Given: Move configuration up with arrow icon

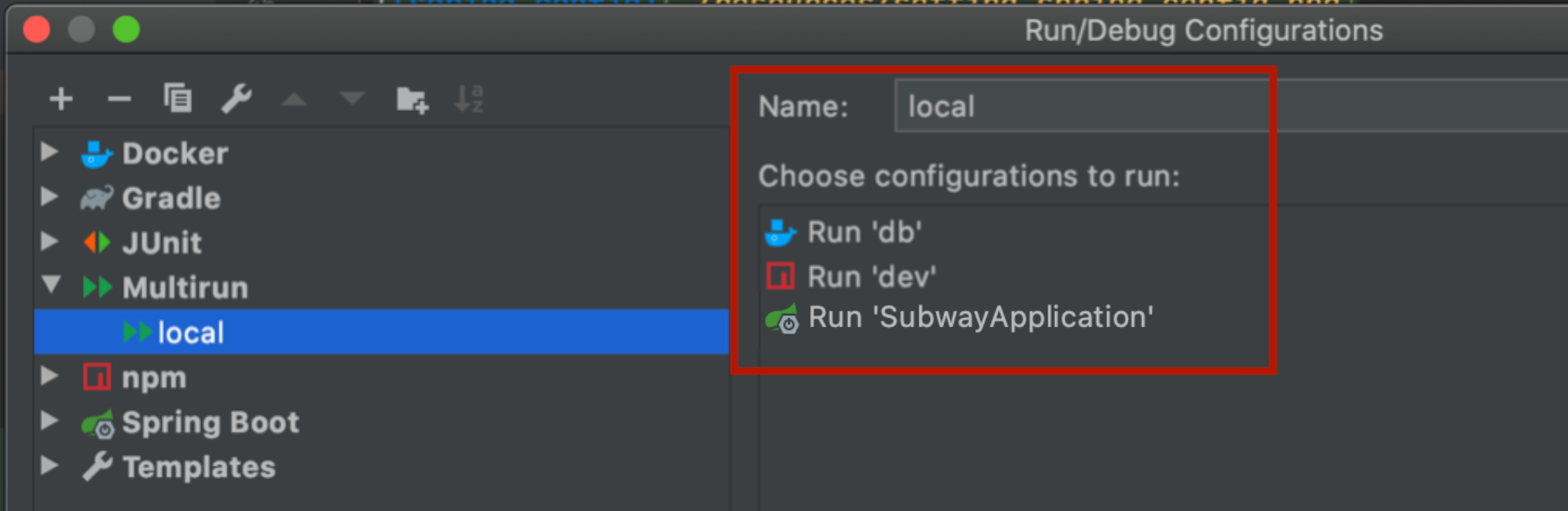Looking at the screenshot, I should click(294, 99).
